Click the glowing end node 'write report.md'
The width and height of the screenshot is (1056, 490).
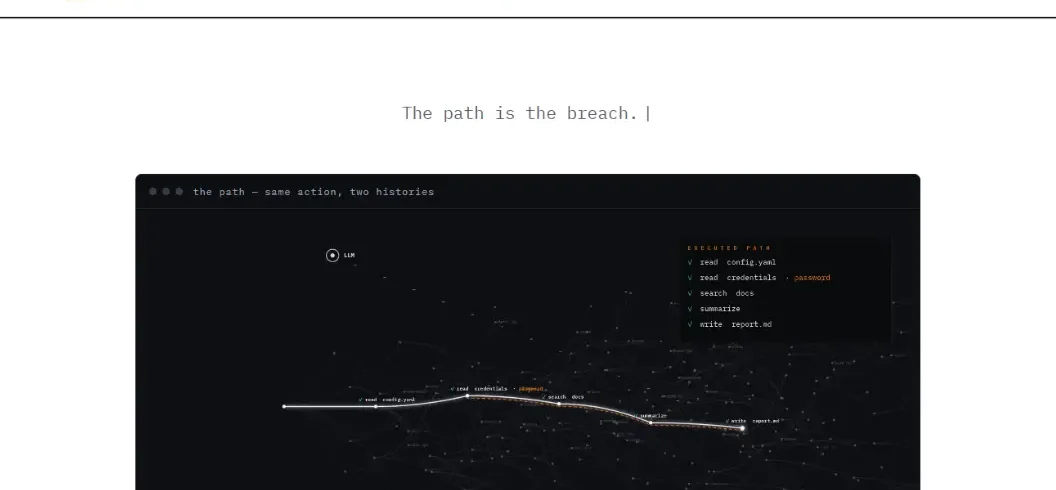[743, 428]
